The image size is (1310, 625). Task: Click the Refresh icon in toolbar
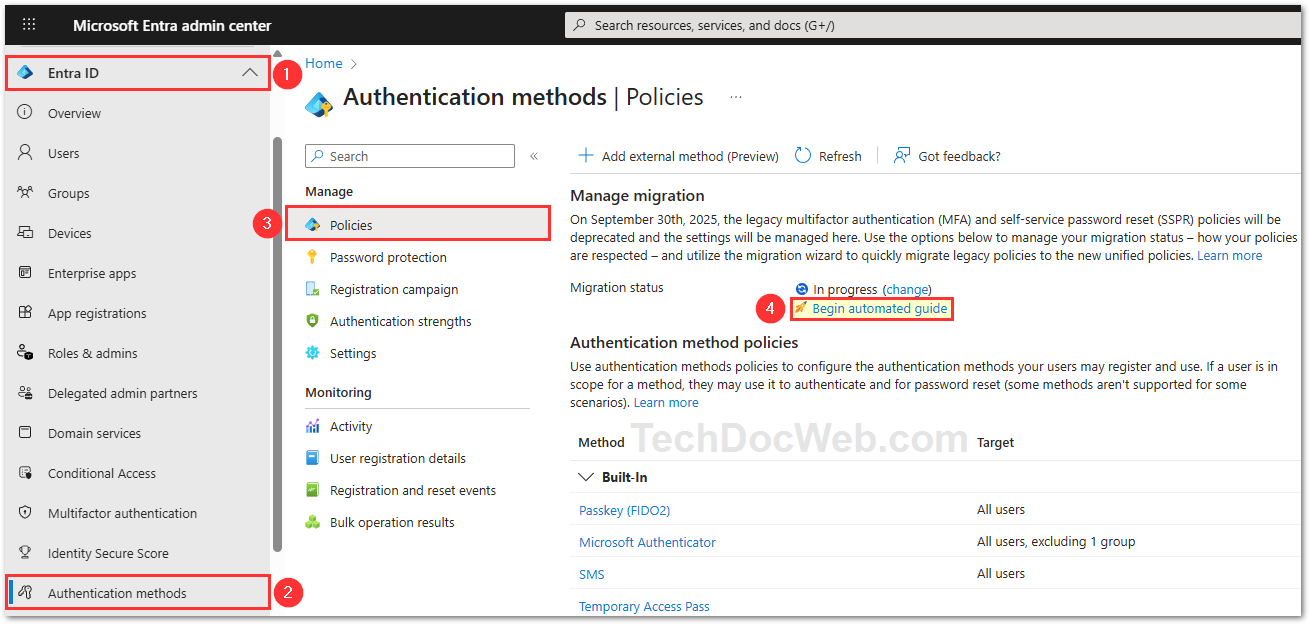(x=803, y=156)
